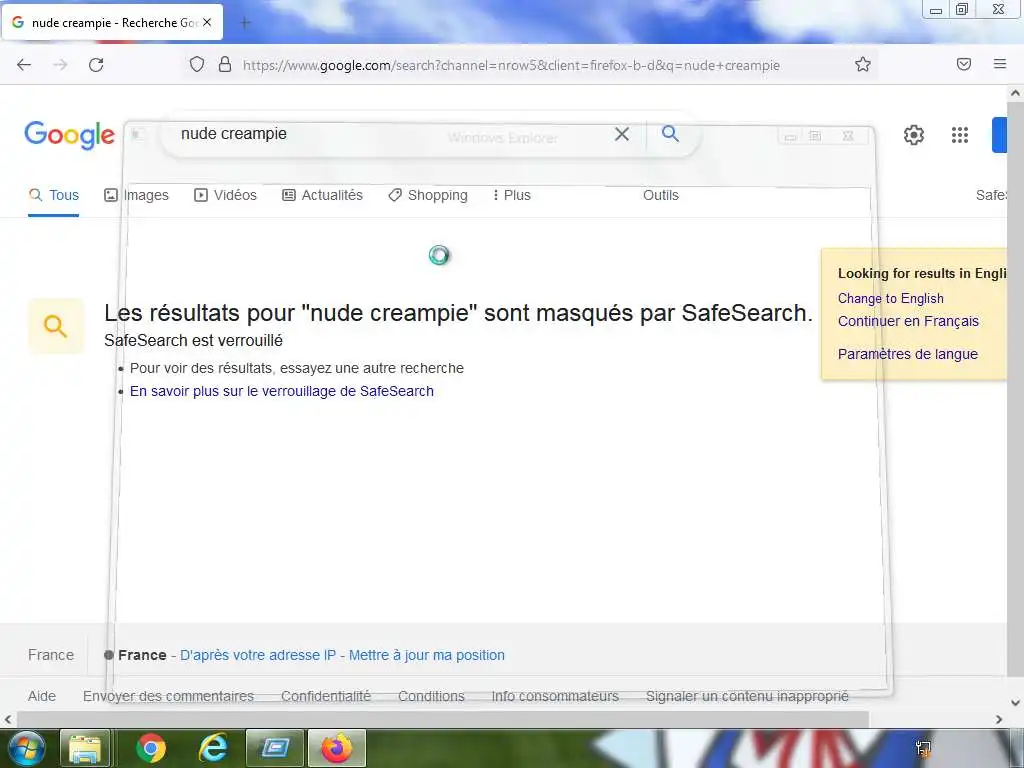Expand the Plus more options menu
Image resolution: width=1024 pixels, height=768 pixels.
pos(511,195)
